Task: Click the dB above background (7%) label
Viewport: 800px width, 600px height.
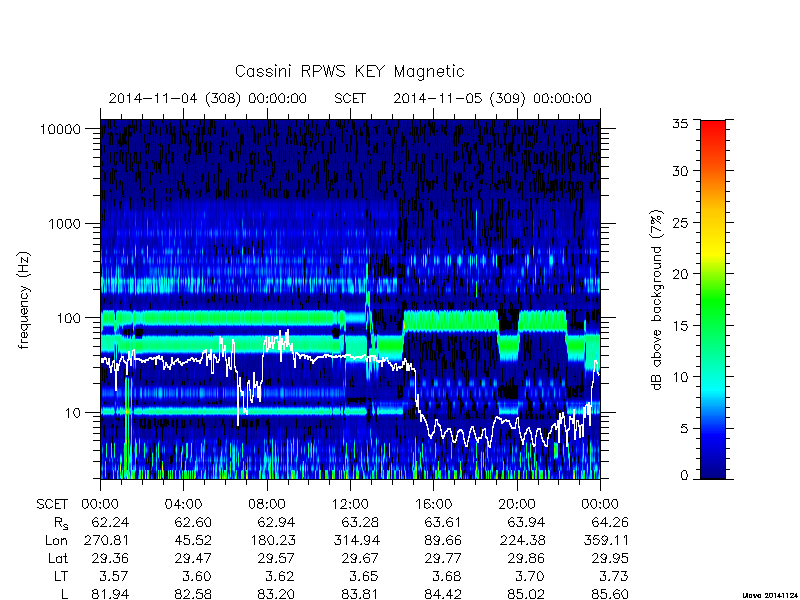Action: click(x=657, y=300)
